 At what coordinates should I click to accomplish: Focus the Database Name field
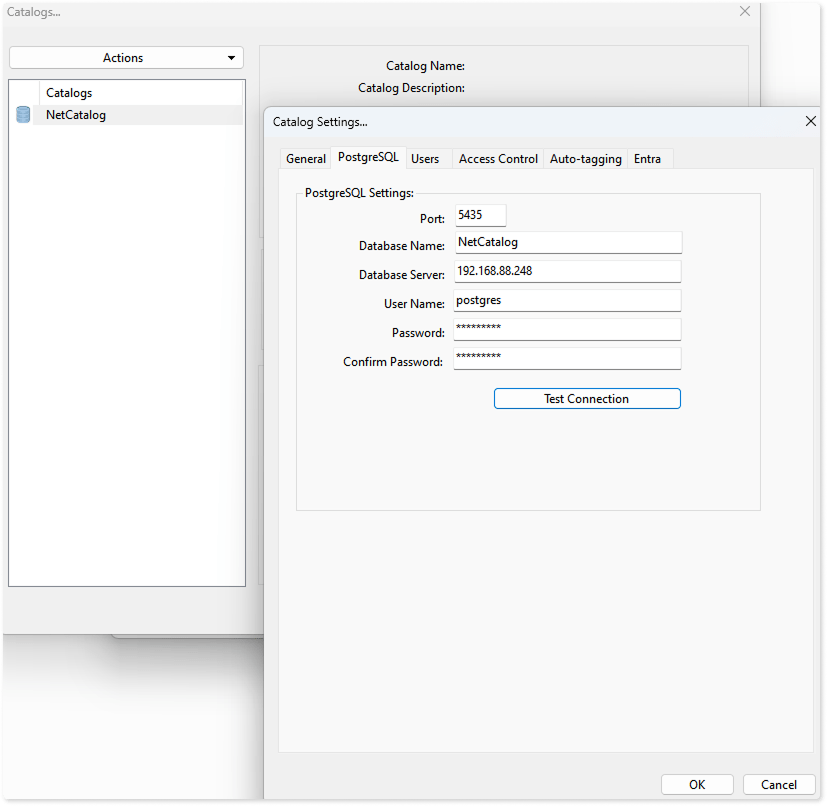pos(568,243)
